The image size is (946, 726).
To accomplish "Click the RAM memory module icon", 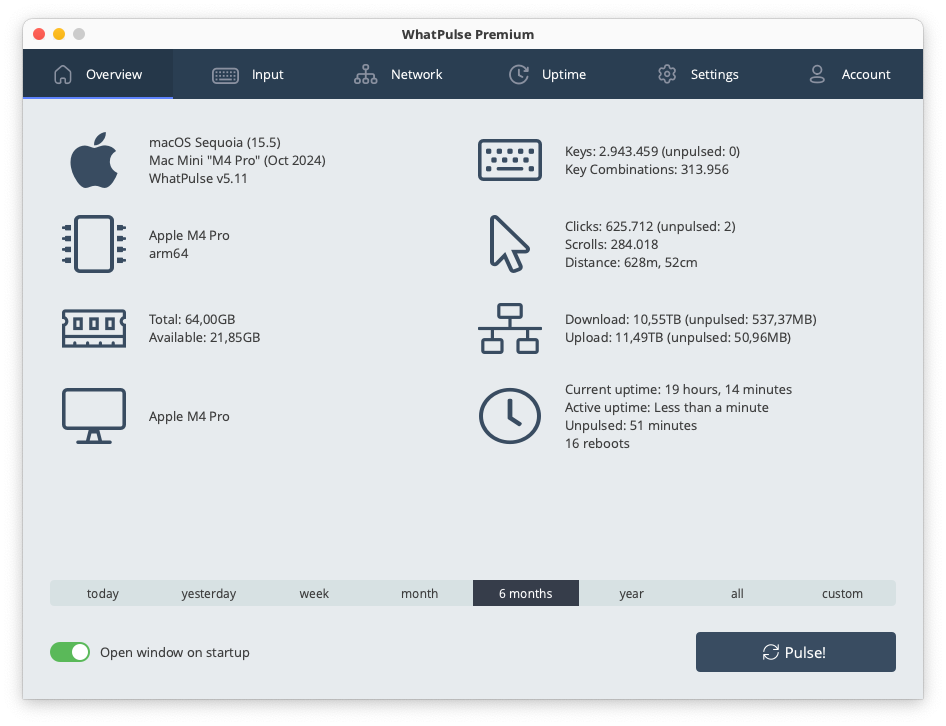I will [93, 327].
